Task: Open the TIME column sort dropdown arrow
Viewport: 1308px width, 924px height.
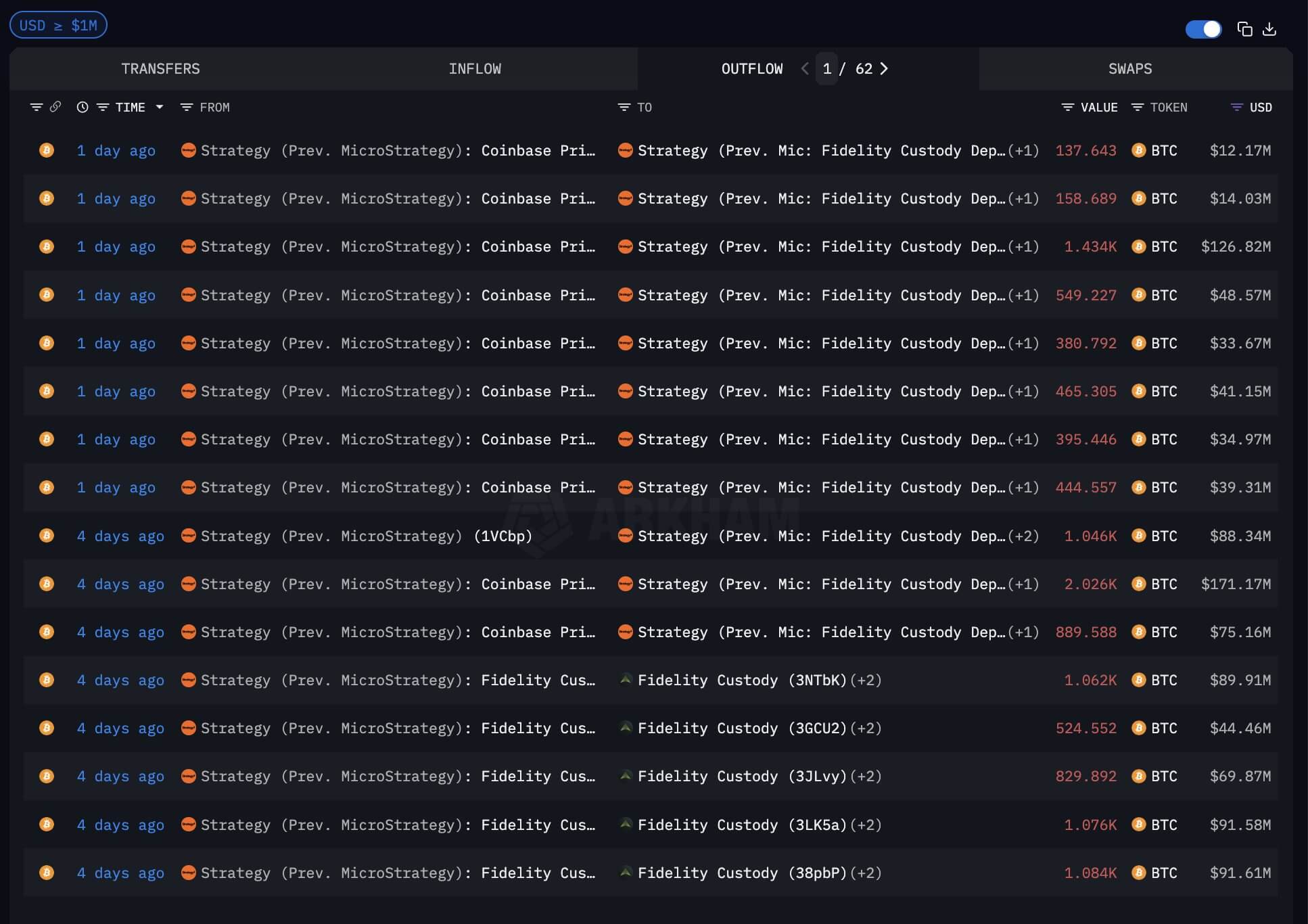Action: (x=160, y=107)
